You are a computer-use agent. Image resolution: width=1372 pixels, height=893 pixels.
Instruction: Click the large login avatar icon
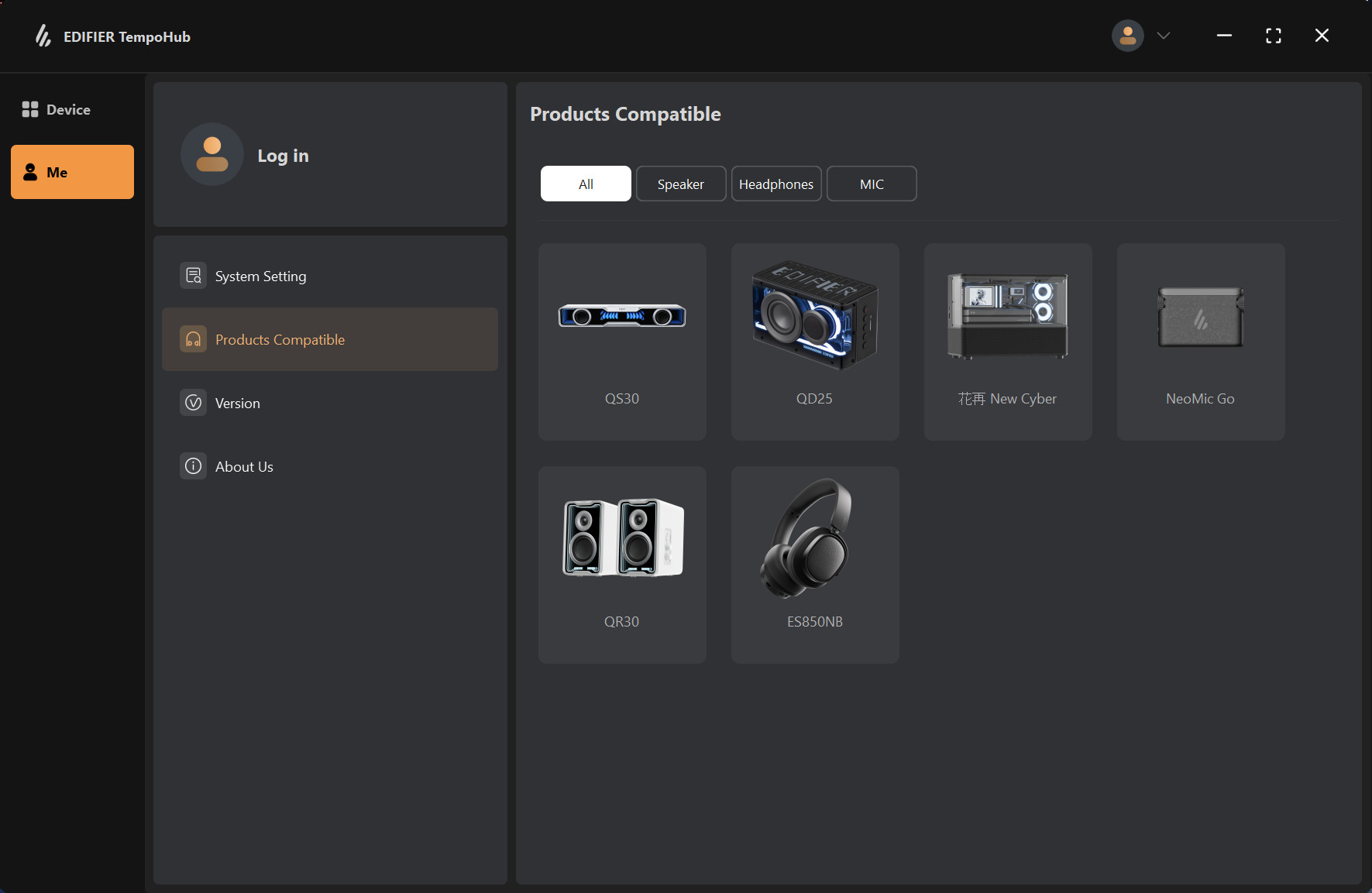[x=212, y=154]
